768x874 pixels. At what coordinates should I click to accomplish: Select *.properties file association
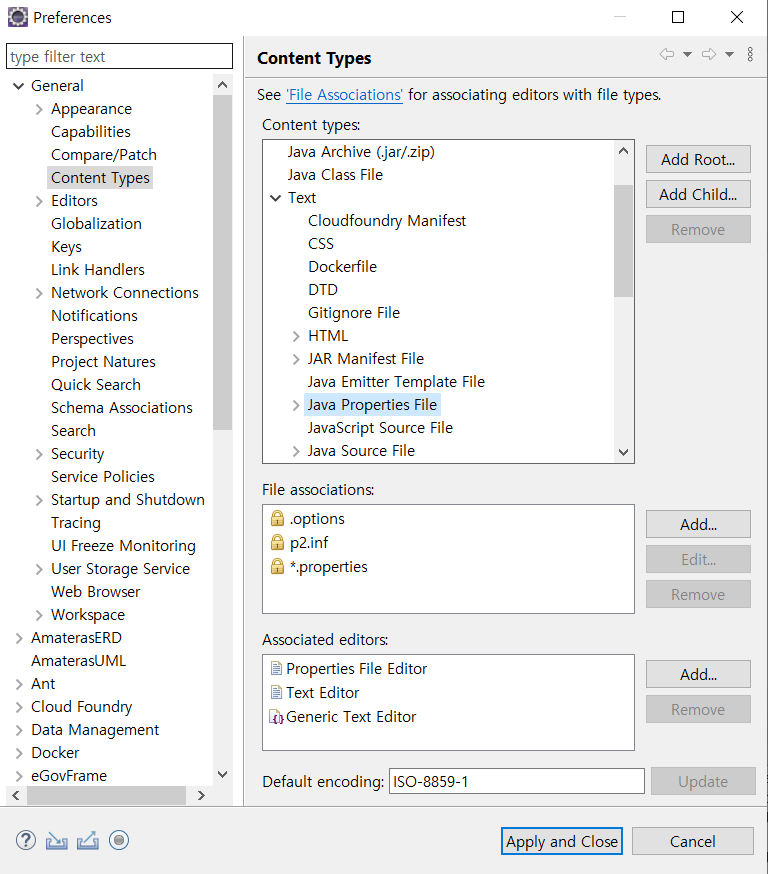coord(328,567)
